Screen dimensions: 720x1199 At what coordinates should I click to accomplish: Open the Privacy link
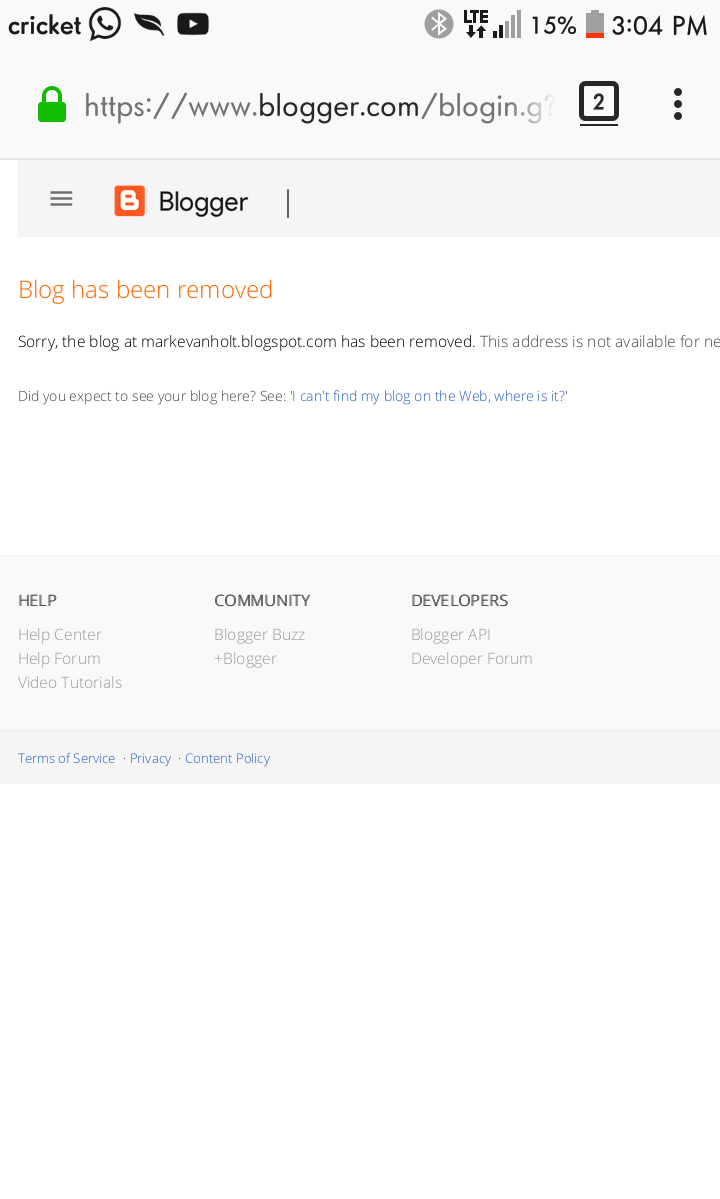point(151,758)
